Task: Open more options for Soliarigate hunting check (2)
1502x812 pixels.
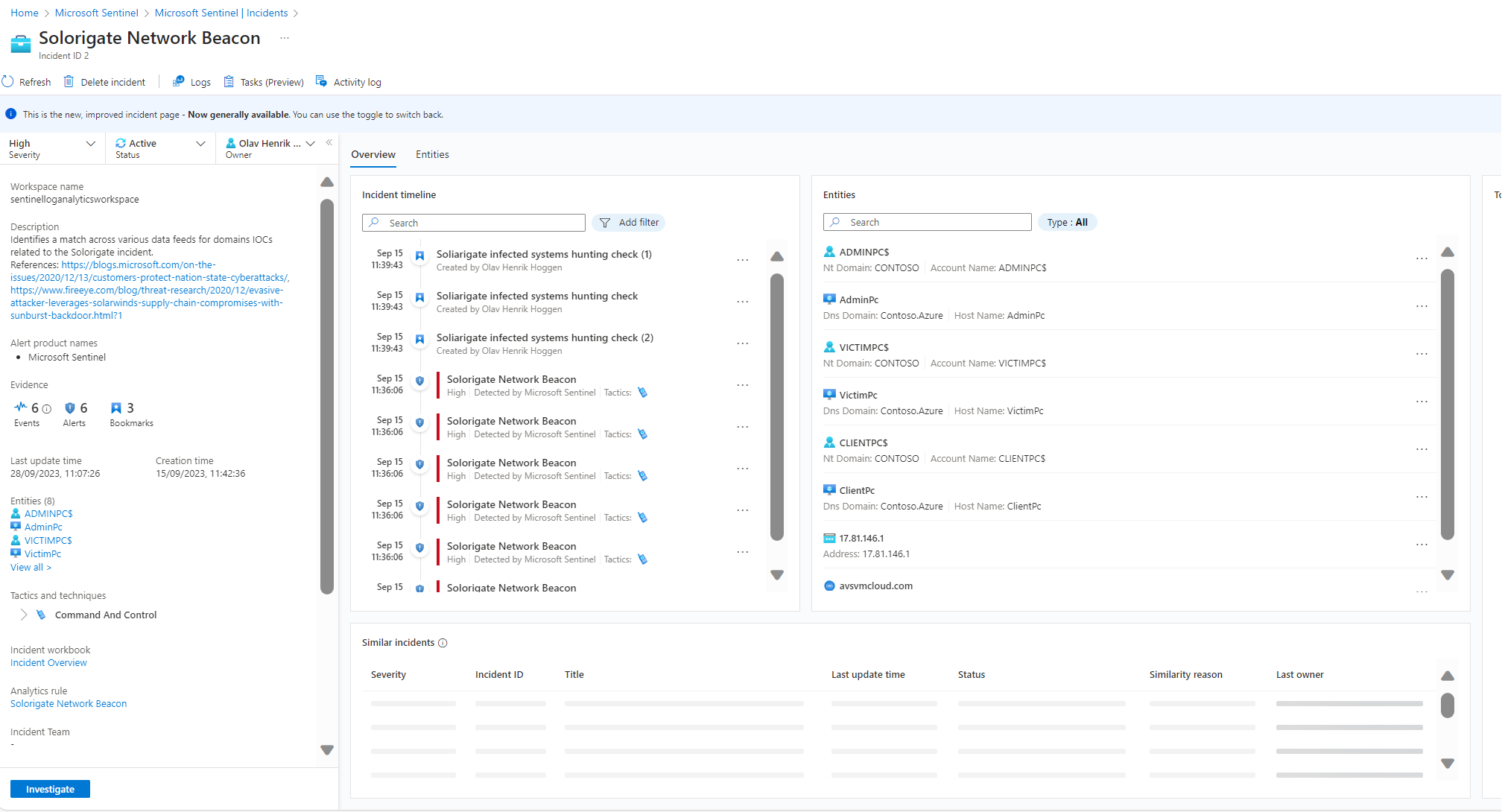Action: 743,343
